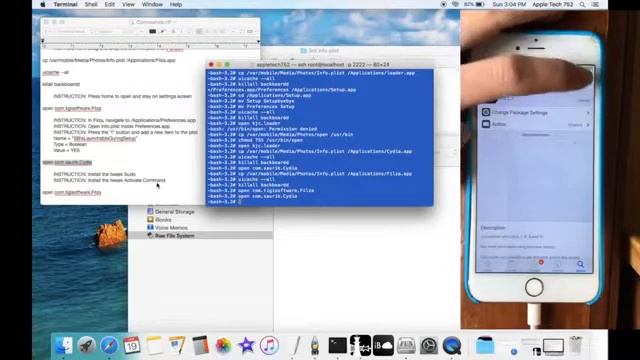This screenshot has height=360, width=640.
Task: Open the iB cloud app icon in Dock
Action: (x=383, y=345)
